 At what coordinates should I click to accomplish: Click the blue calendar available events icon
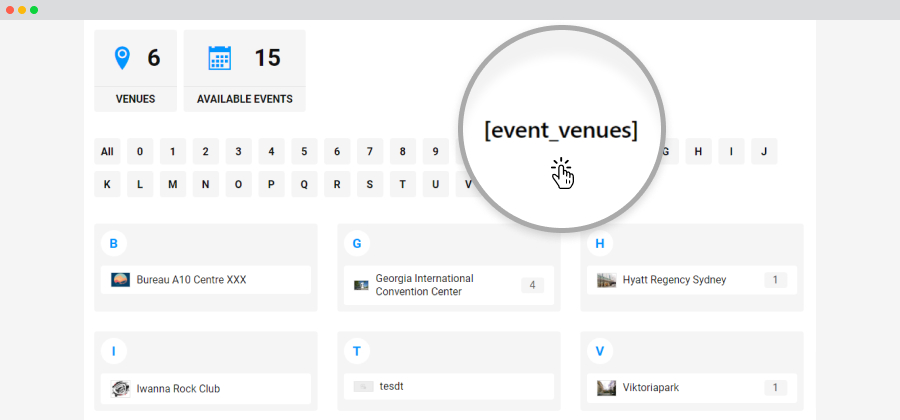click(x=219, y=58)
